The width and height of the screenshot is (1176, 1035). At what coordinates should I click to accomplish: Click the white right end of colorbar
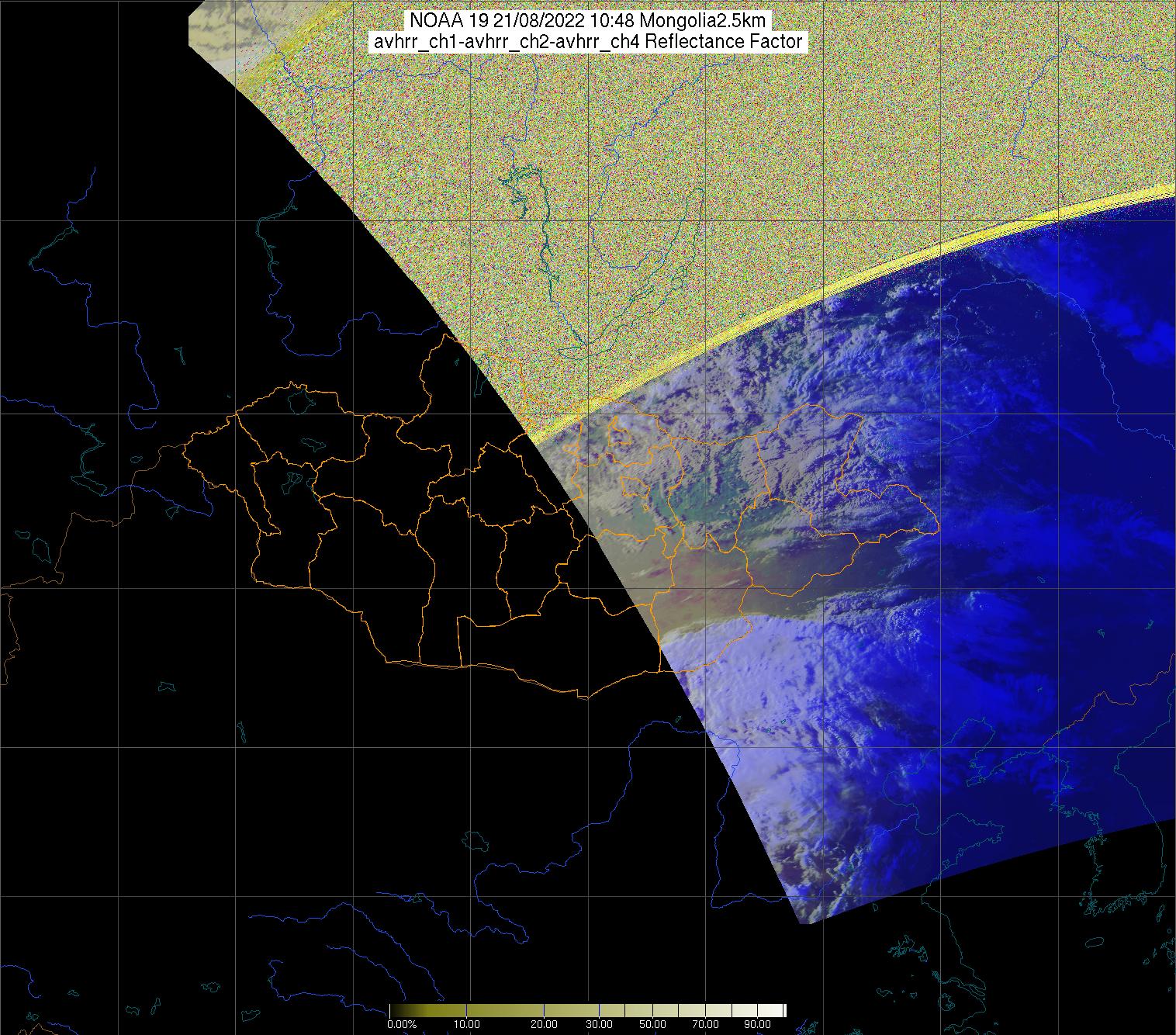[x=782, y=1010]
